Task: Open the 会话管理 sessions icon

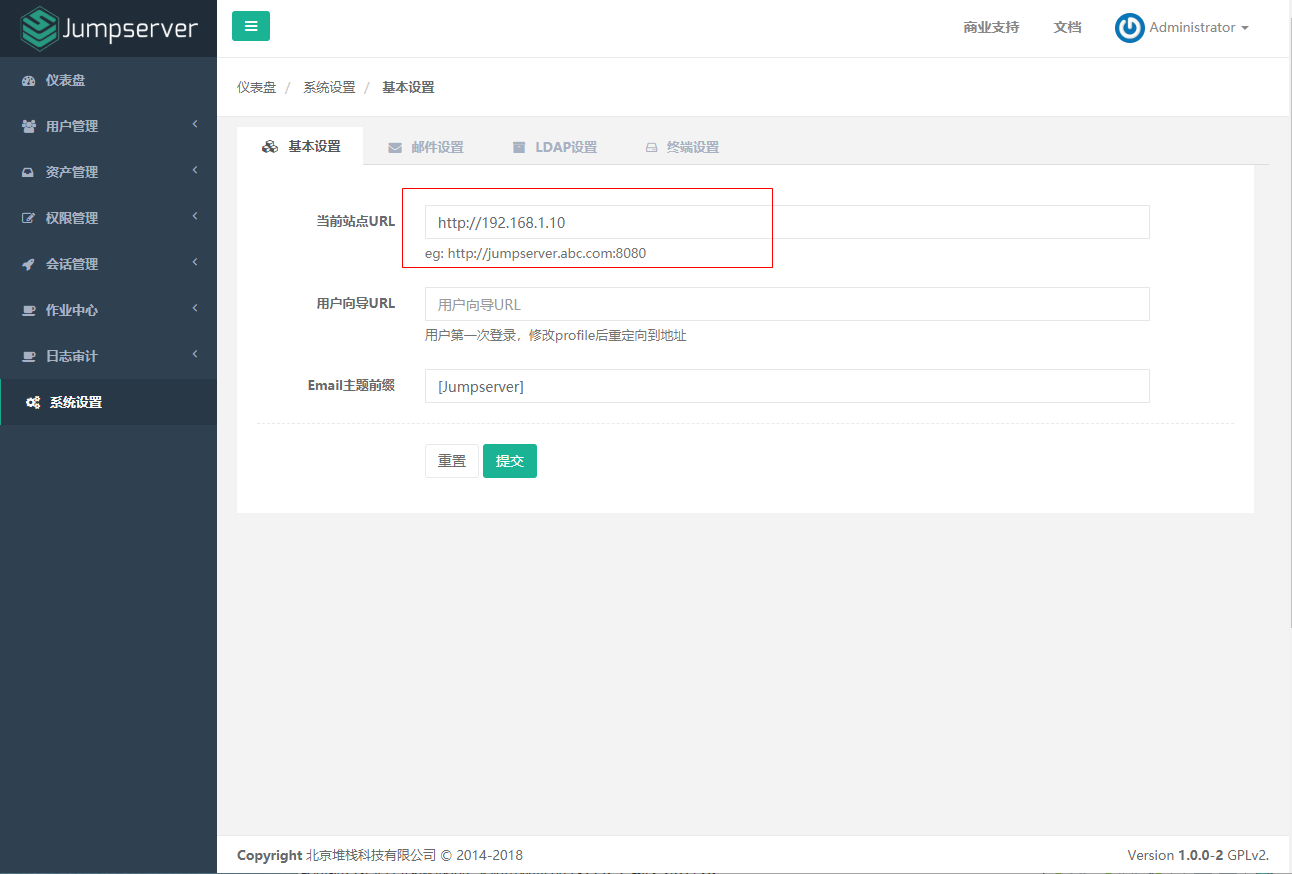Action: (x=29, y=263)
